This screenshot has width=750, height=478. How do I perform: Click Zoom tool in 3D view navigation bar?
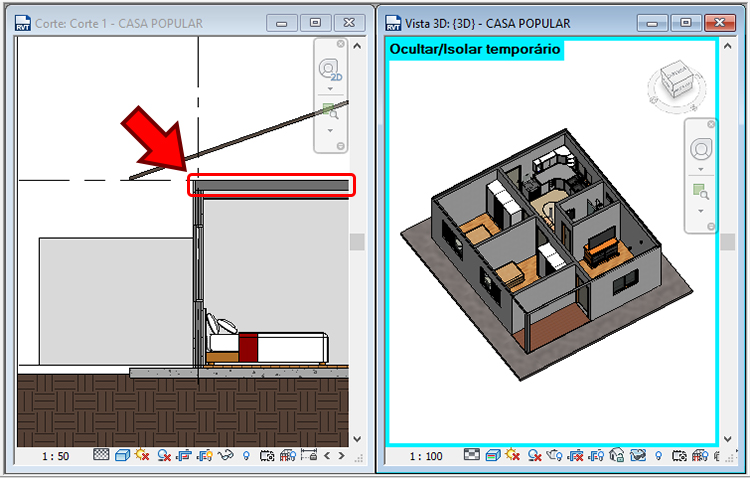click(701, 192)
